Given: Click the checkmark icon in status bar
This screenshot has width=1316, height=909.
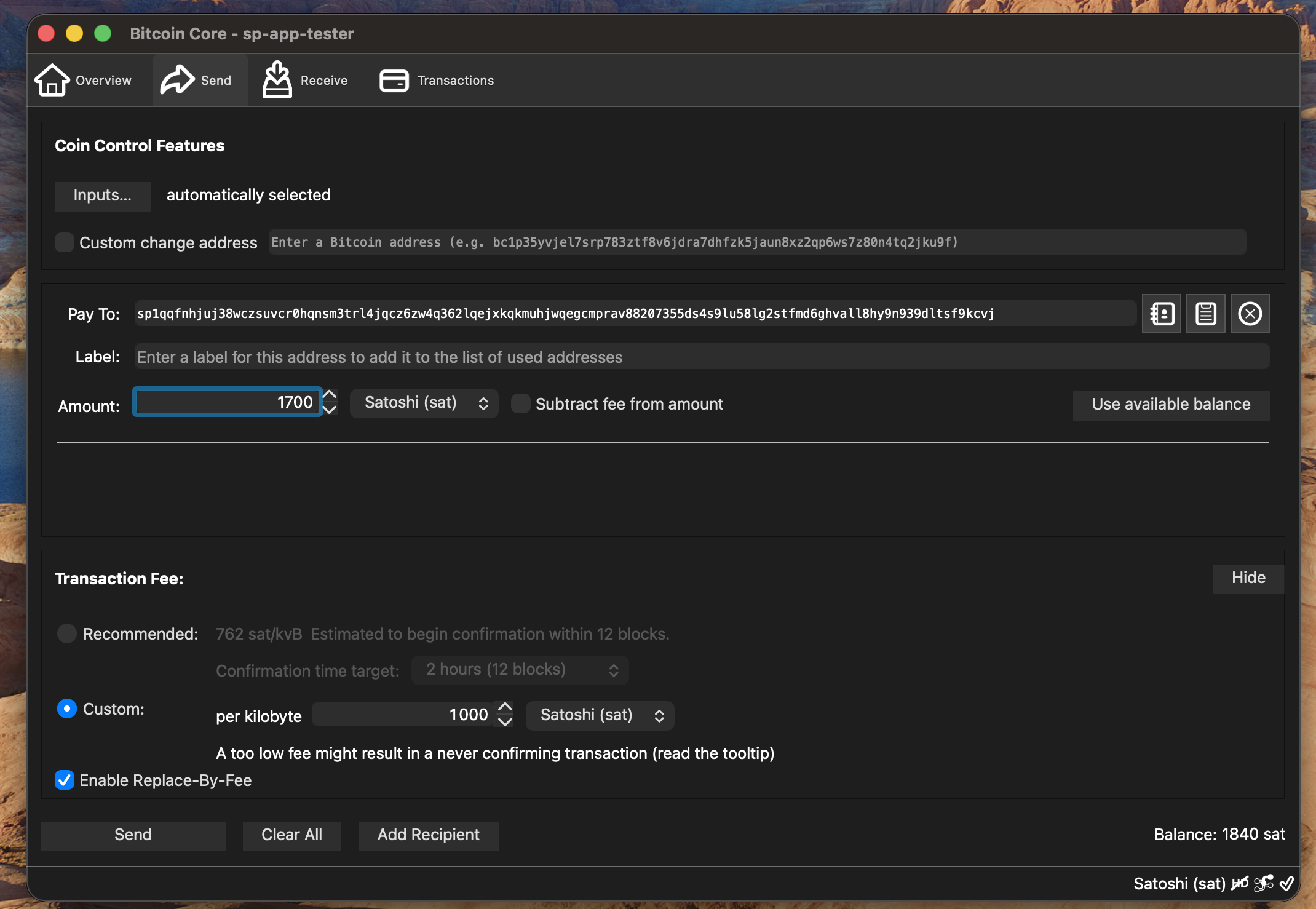Looking at the screenshot, I should (1287, 884).
